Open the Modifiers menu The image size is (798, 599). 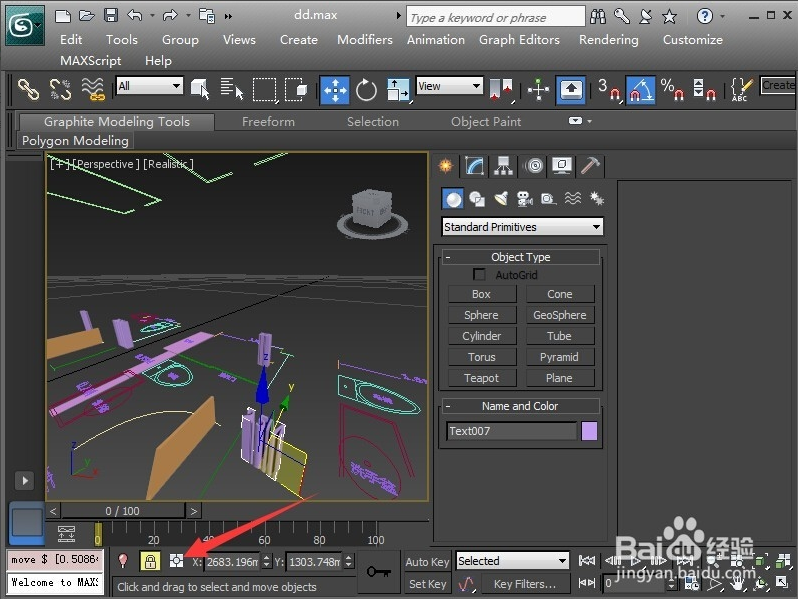365,40
